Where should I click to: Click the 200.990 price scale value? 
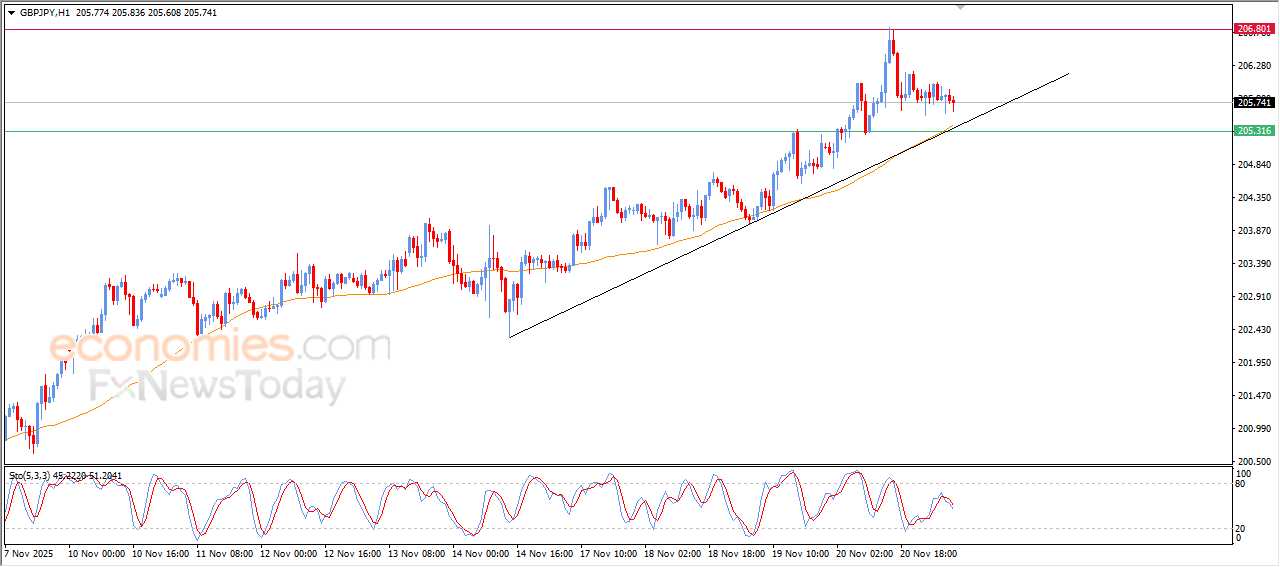tap(1253, 429)
